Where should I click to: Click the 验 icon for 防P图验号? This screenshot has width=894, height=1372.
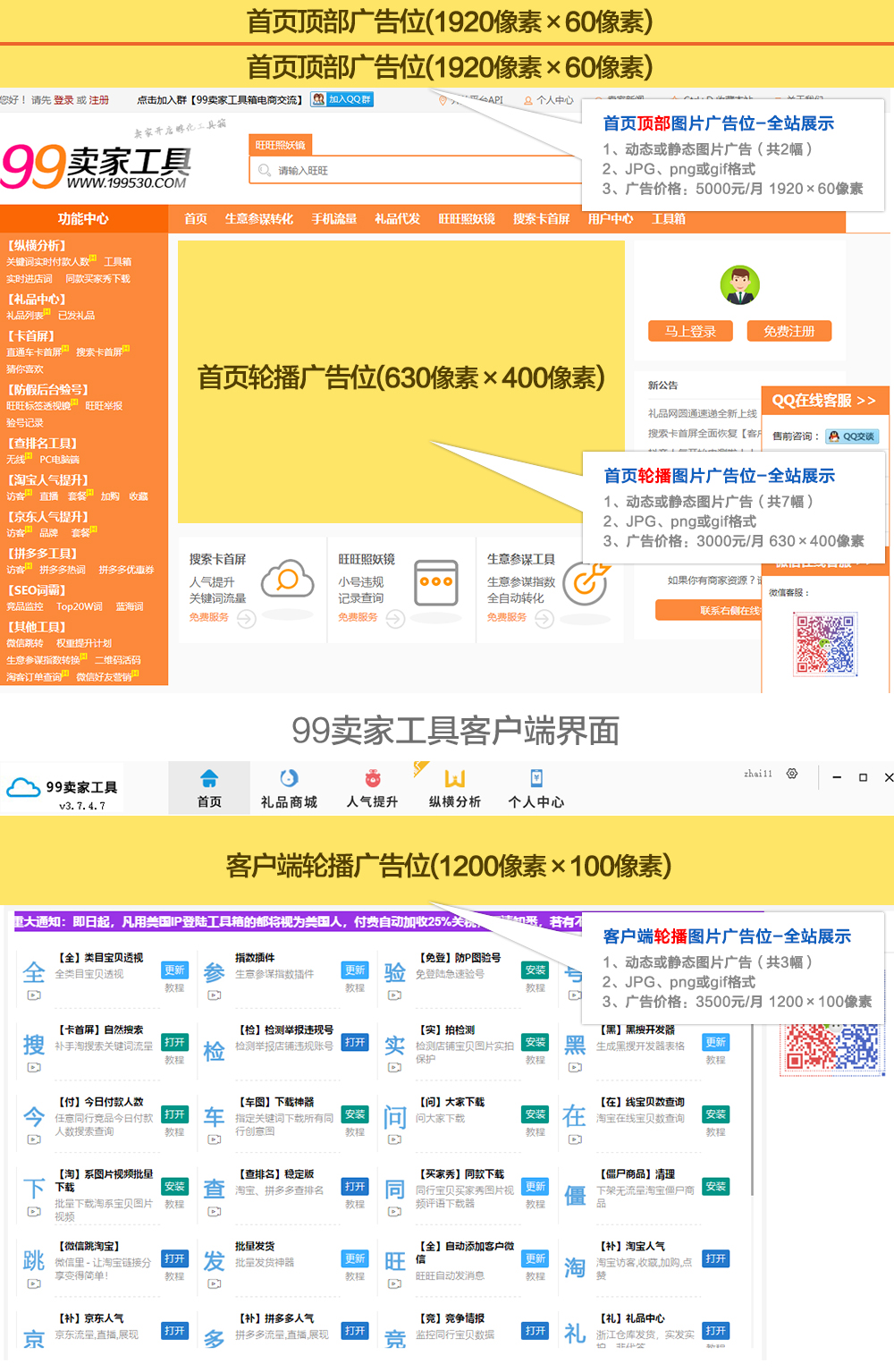point(395,972)
